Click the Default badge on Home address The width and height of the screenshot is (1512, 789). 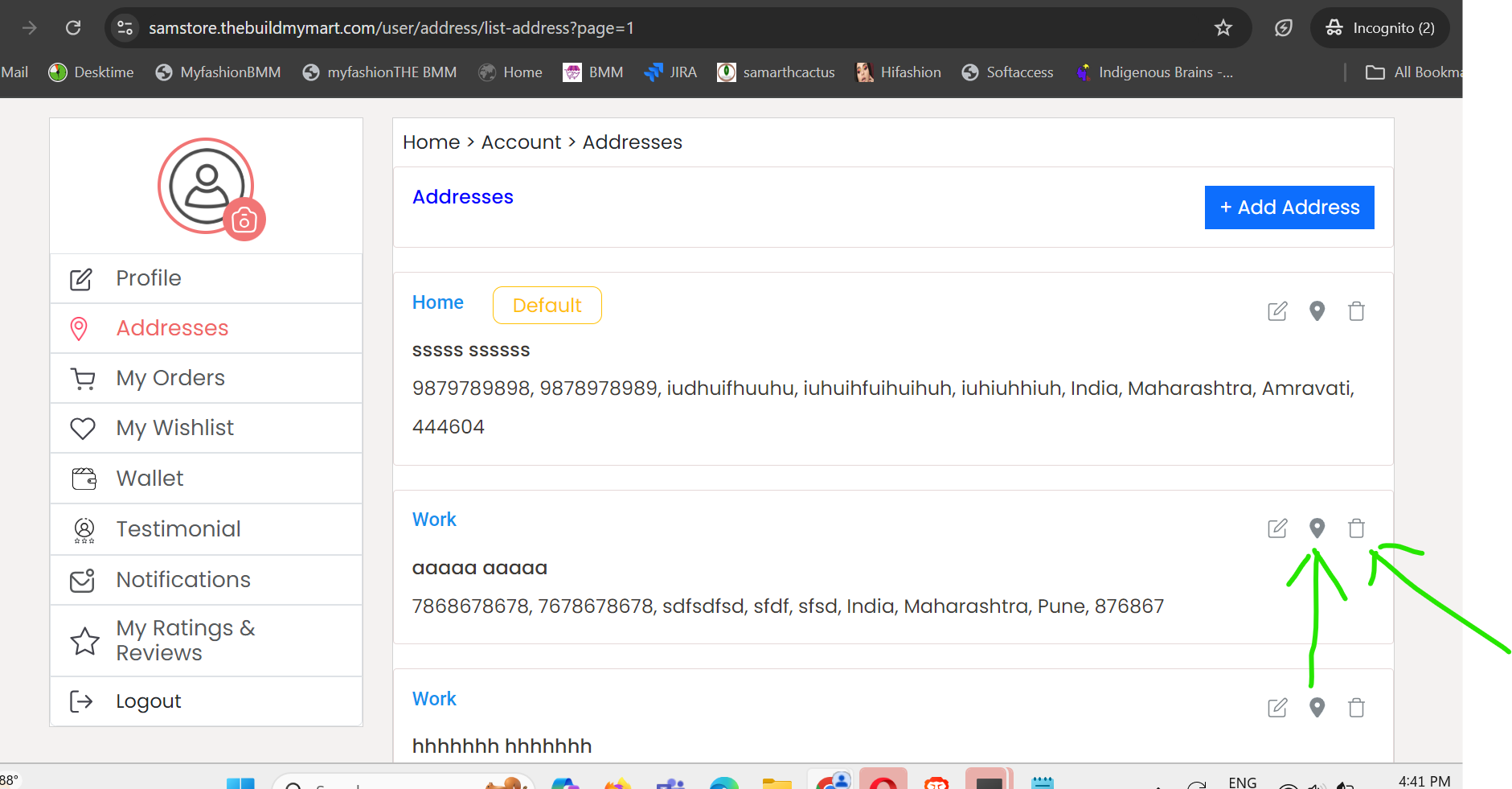coord(547,306)
